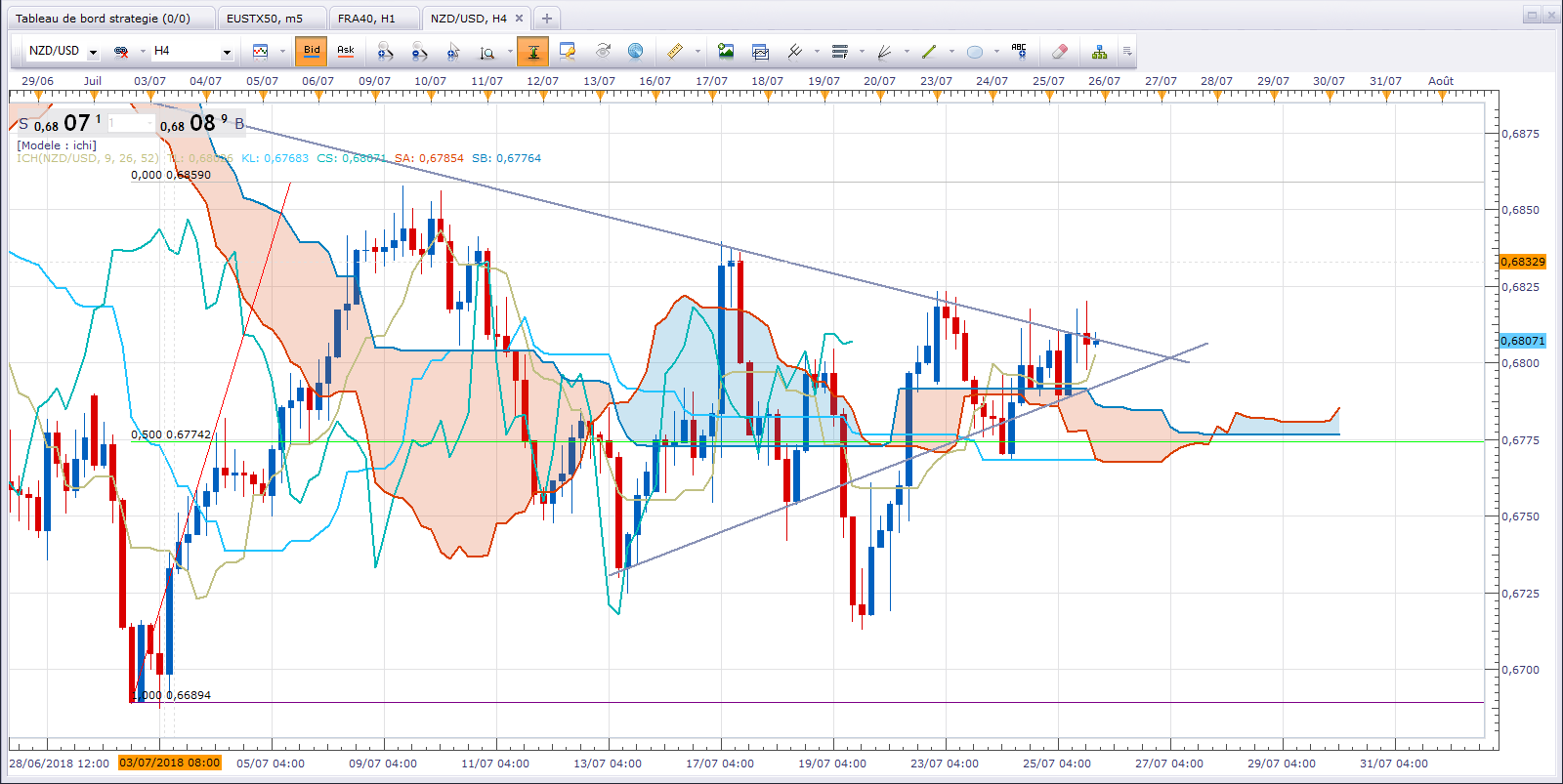Select the ruler measurement tool
Image resolution: width=1563 pixels, height=784 pixels.
point(675,51)
